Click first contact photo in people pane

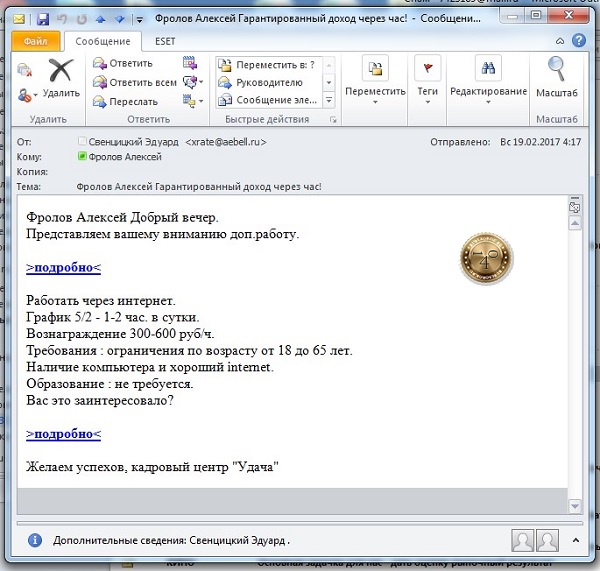point(522,540)
